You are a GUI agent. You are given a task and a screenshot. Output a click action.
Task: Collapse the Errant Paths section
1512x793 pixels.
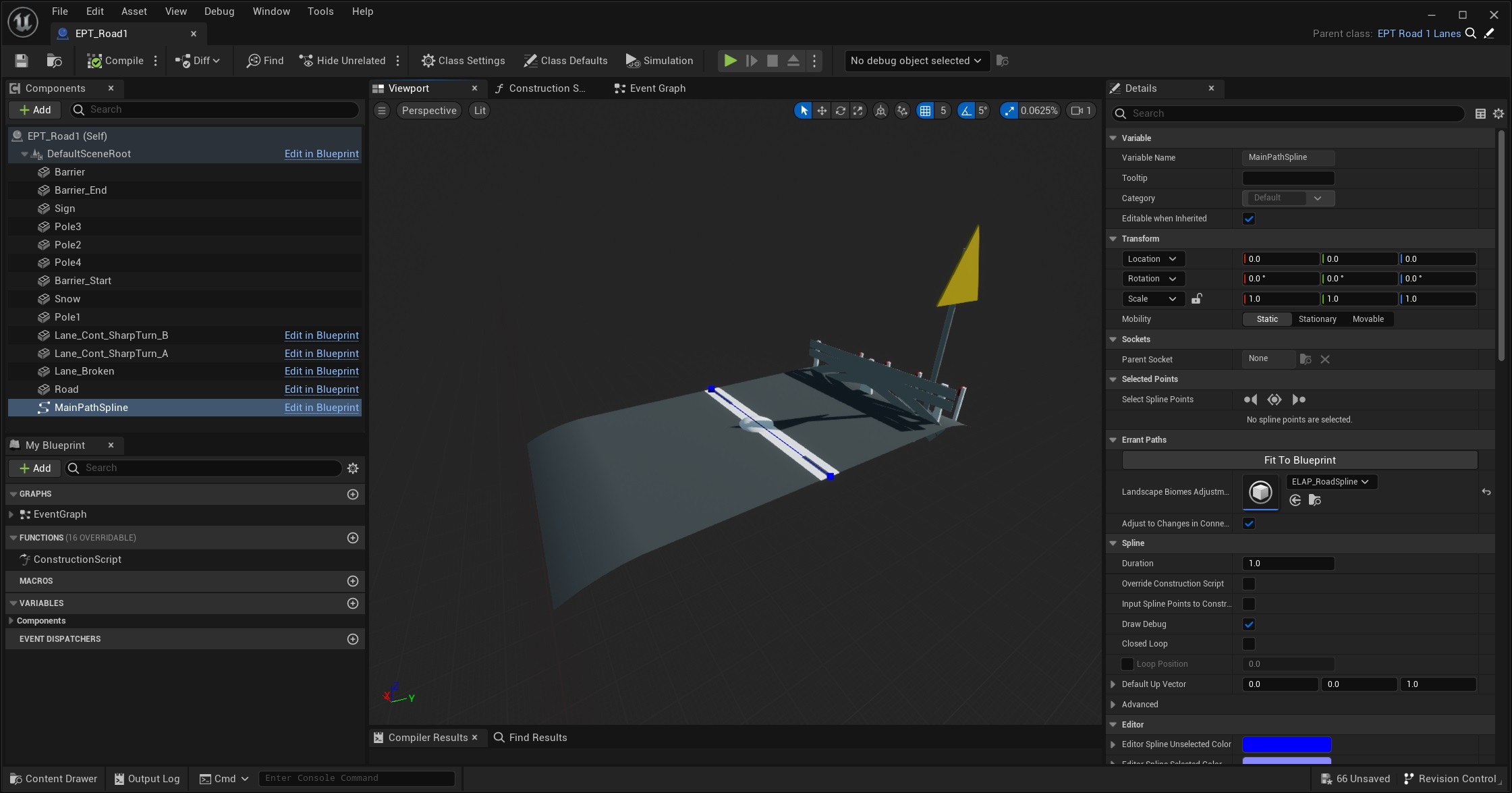click(x=1113, y=440)
